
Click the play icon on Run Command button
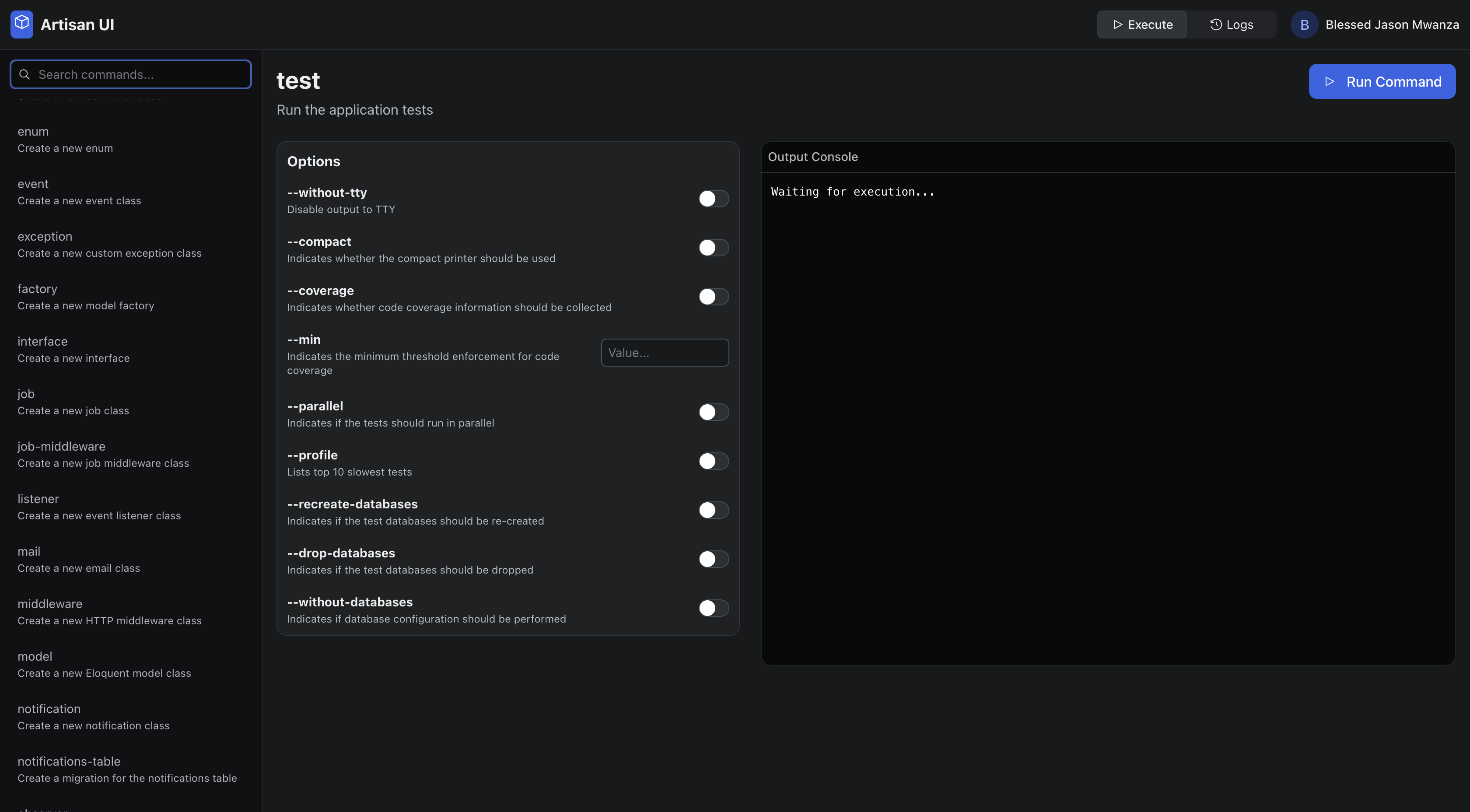[x=1330, y=82]
